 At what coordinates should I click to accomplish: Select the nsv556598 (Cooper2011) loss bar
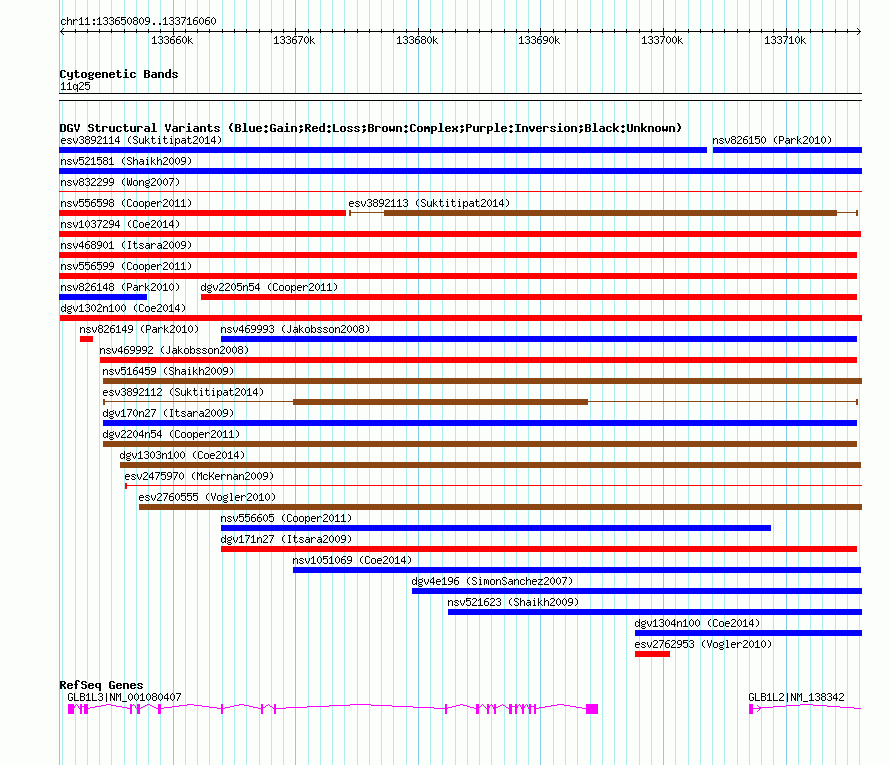pos(203,213)
